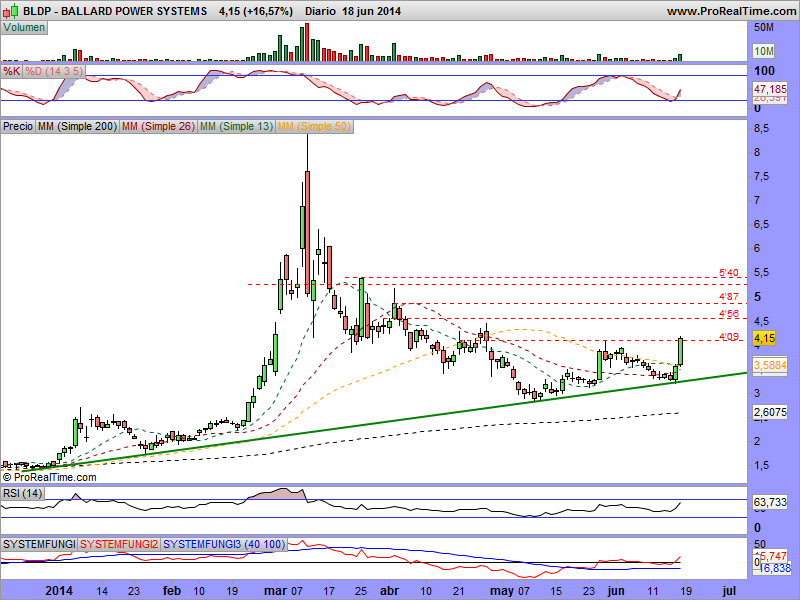
Task: Click the 2014 year label on time axis
Action: 59,591
